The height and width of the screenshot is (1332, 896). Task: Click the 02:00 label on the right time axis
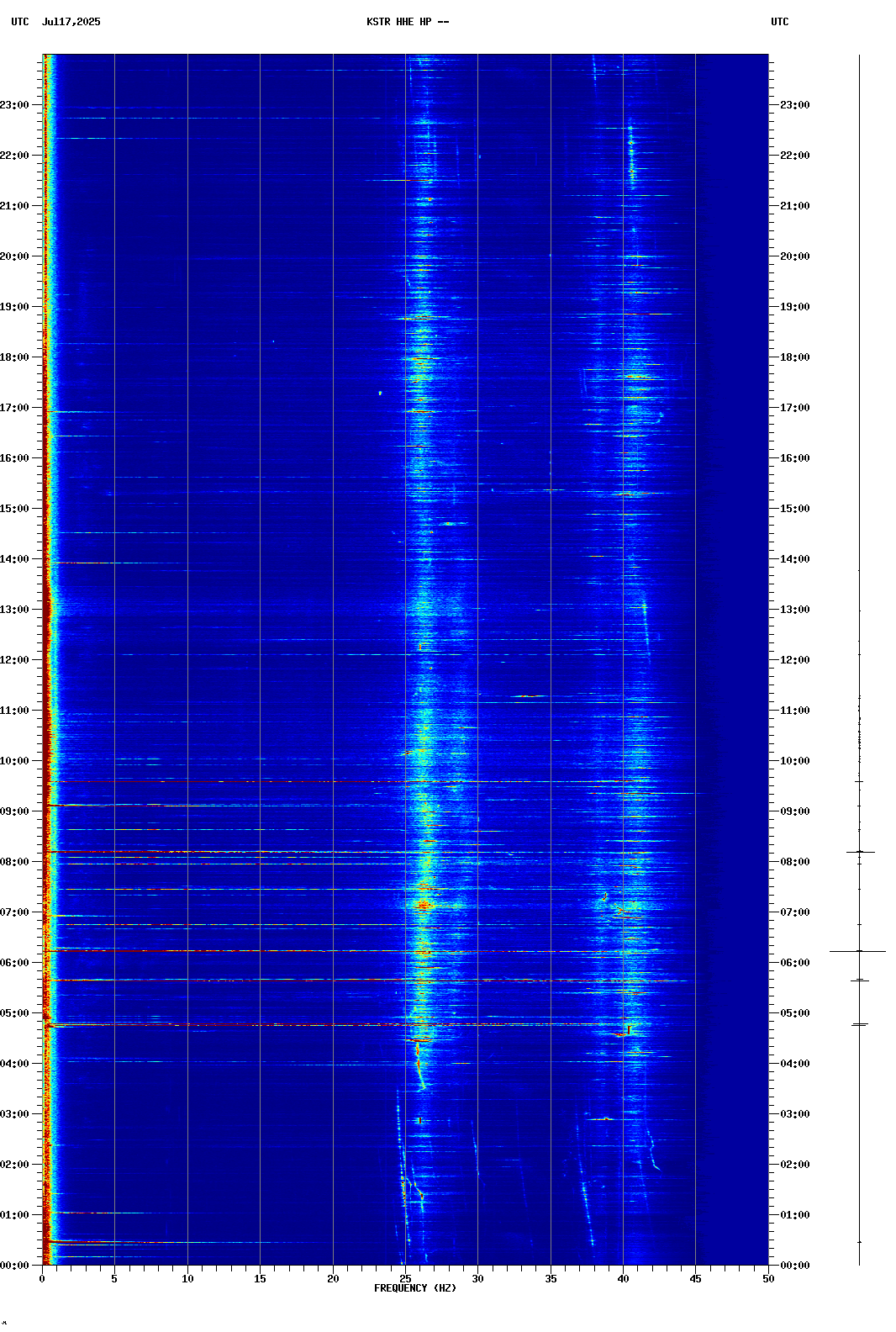point(795,1165)
